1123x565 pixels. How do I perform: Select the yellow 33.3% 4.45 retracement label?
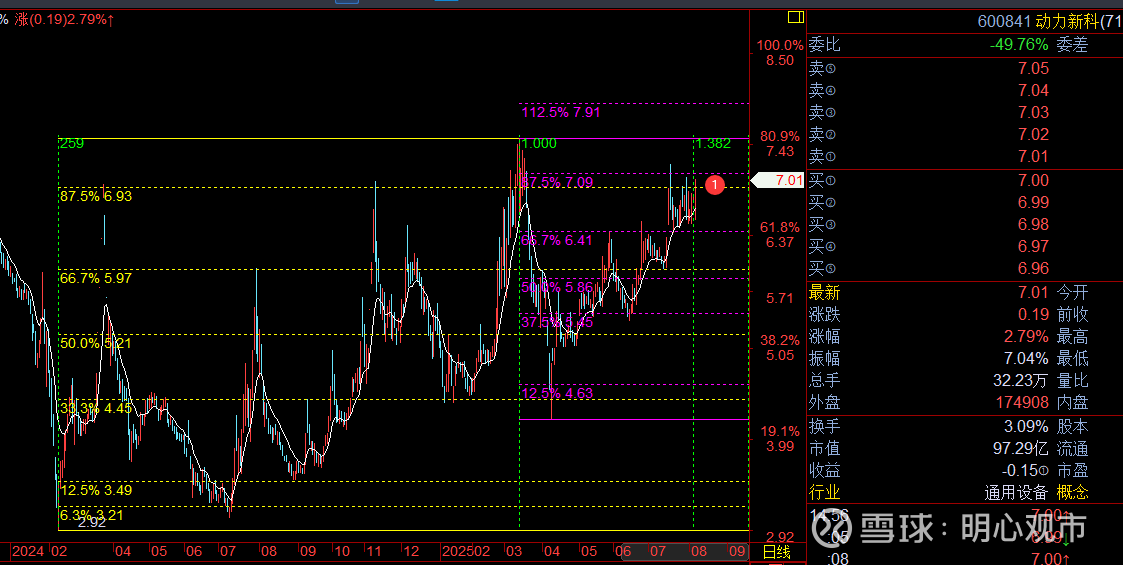tap(96, 408)
